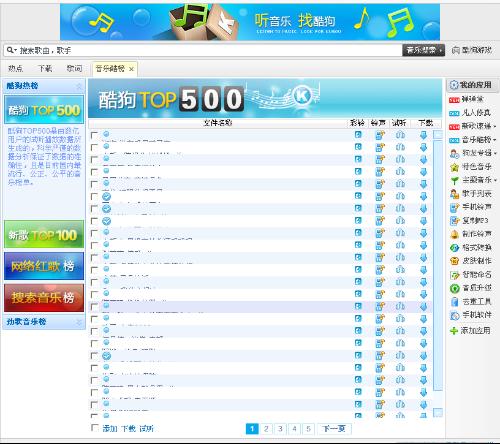Open the 酷狗 TOP 500 chart banner
500x444 pixels.
point(44,110)
